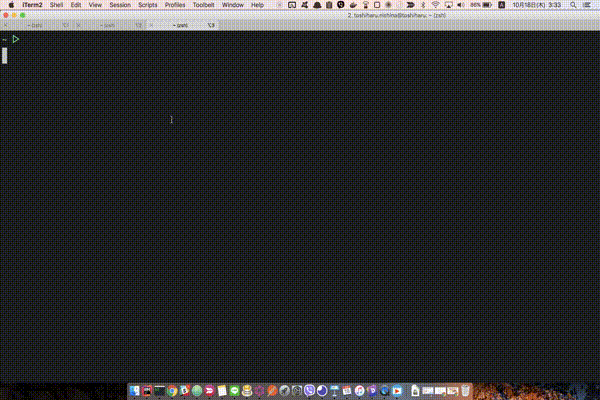Open the Wi-Fi status menu

(434, 5)
